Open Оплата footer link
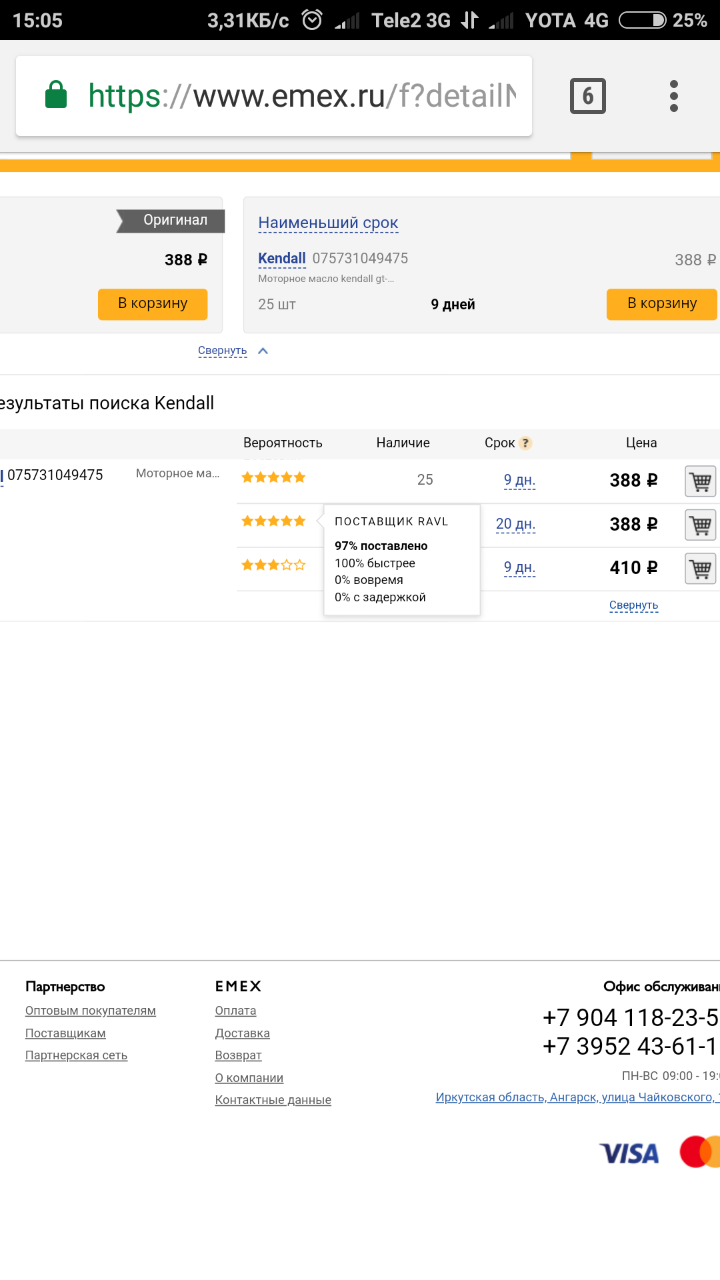This screenshot has height=1280, width=720. 236,1011
